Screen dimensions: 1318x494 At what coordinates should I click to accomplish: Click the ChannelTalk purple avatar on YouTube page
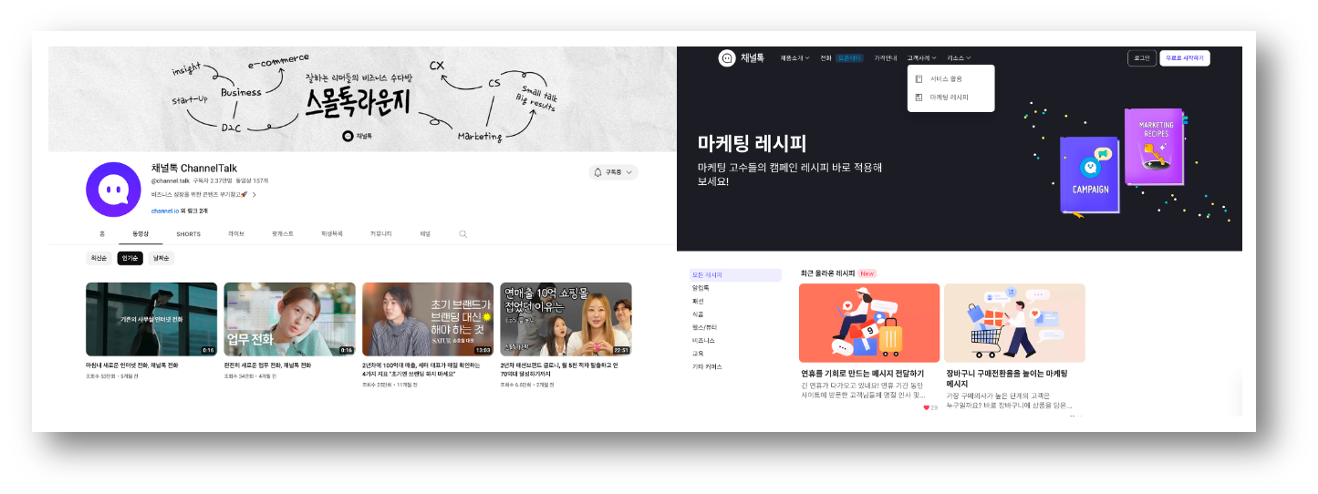113,189
